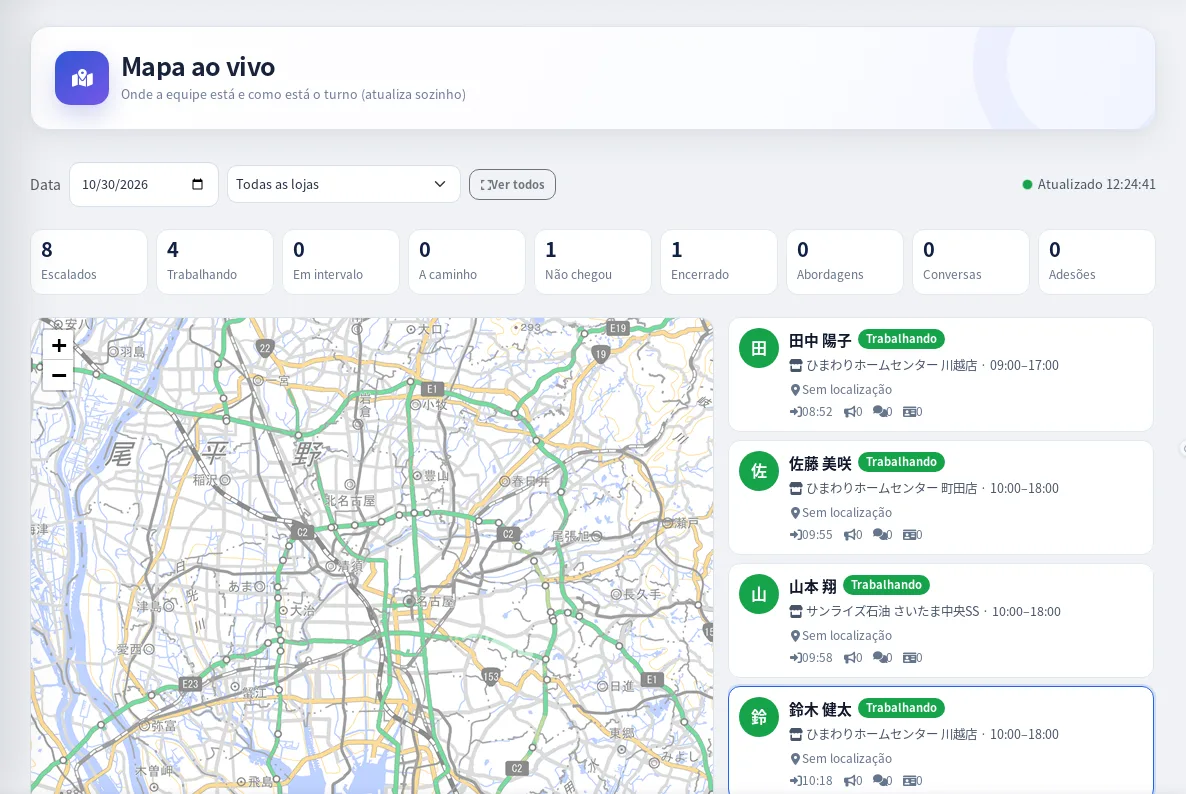Click the ひまわりホームセンター 町田店 shift line
Viewport: 1186px width, 794px height.
(924, 488)
